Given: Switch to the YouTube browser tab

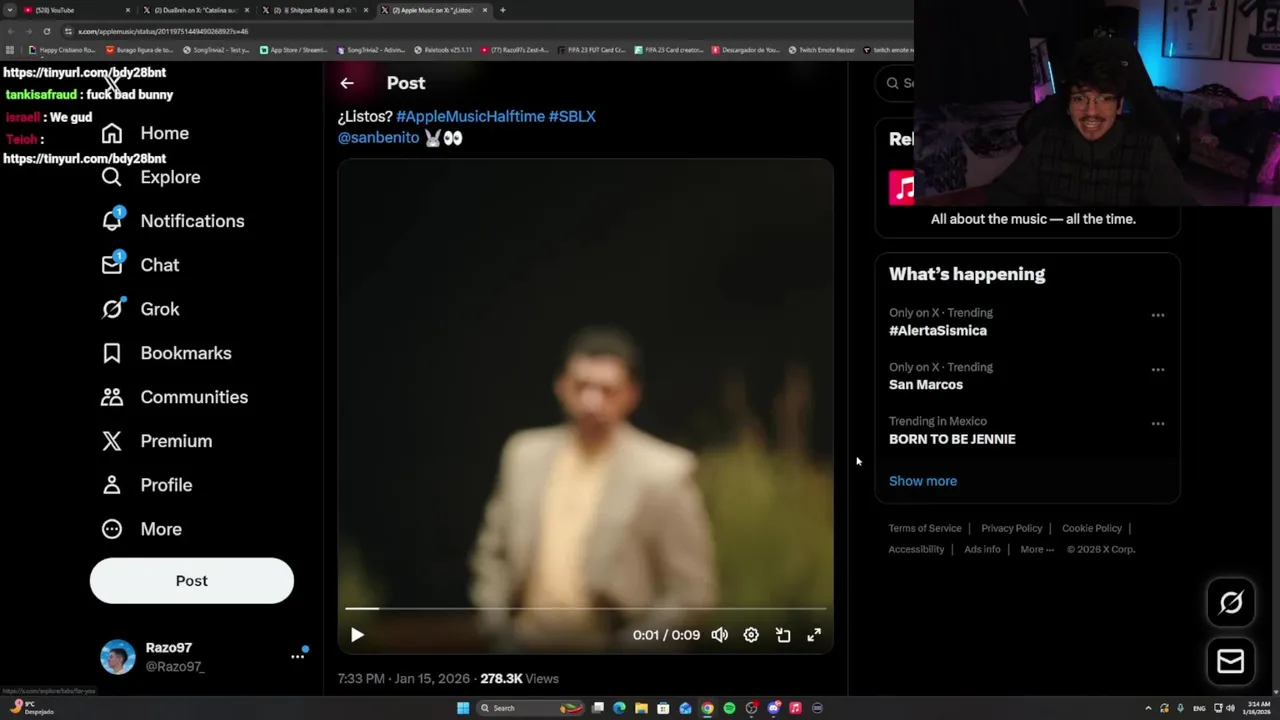Looking at the screenshot, I should coord(75,10).
